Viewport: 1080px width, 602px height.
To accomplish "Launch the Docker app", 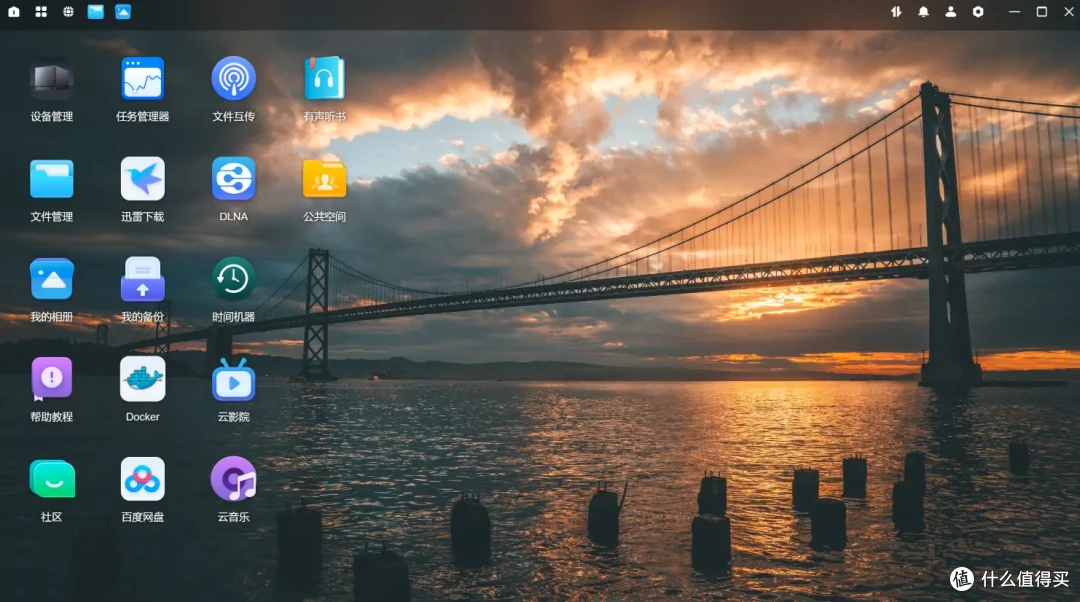I will pos(143,379).
